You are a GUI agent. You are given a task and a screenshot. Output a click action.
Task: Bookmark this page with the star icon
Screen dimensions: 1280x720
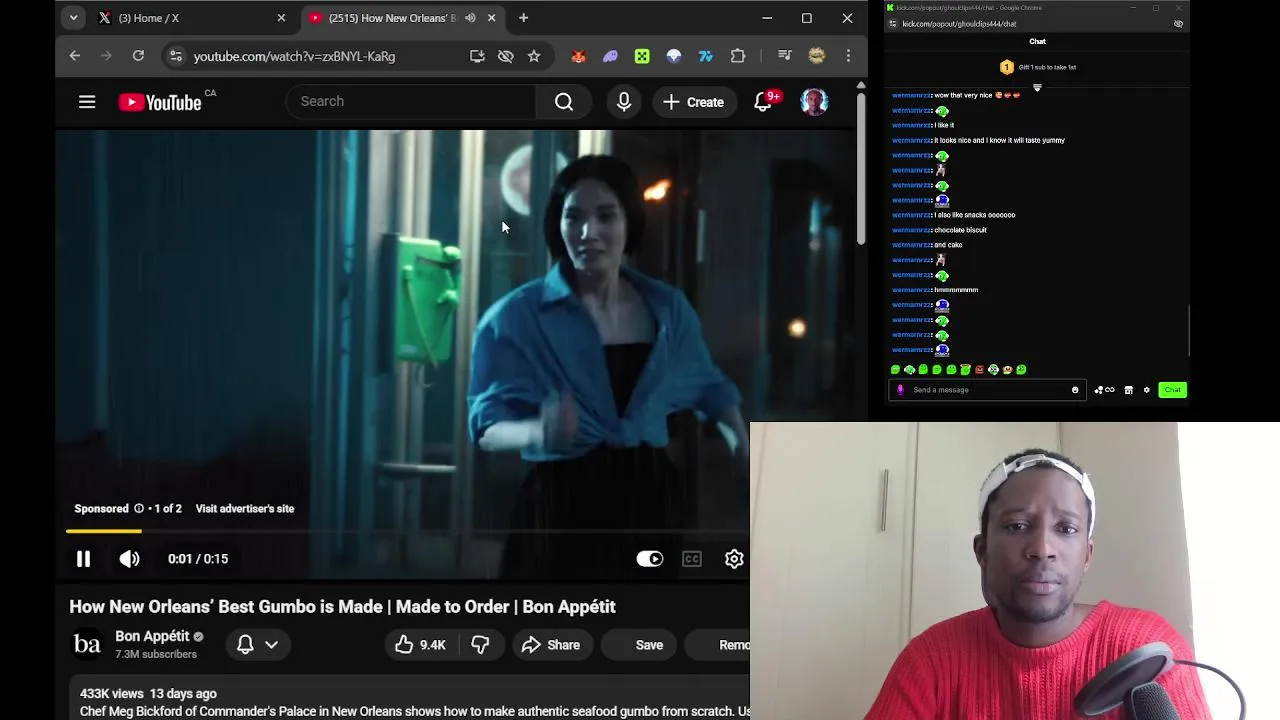coord(534,56)
